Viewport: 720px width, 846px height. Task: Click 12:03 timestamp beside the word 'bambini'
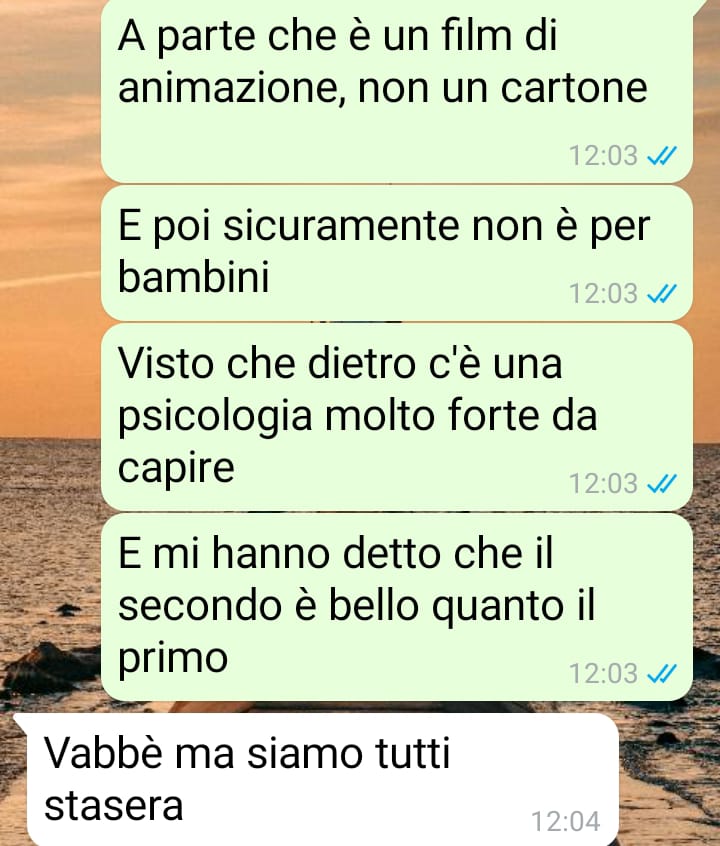pos(603,294)
